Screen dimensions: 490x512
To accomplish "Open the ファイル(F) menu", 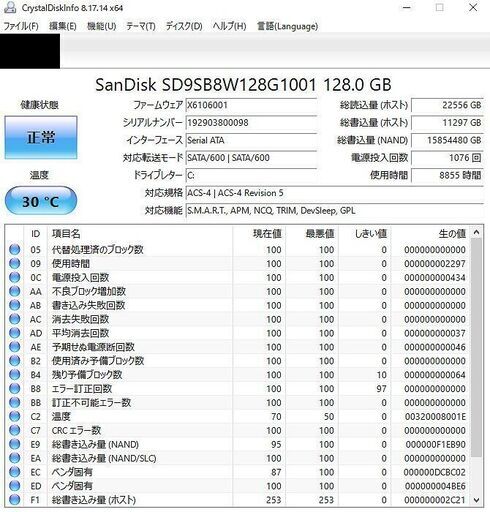I will tap(21, 26).
